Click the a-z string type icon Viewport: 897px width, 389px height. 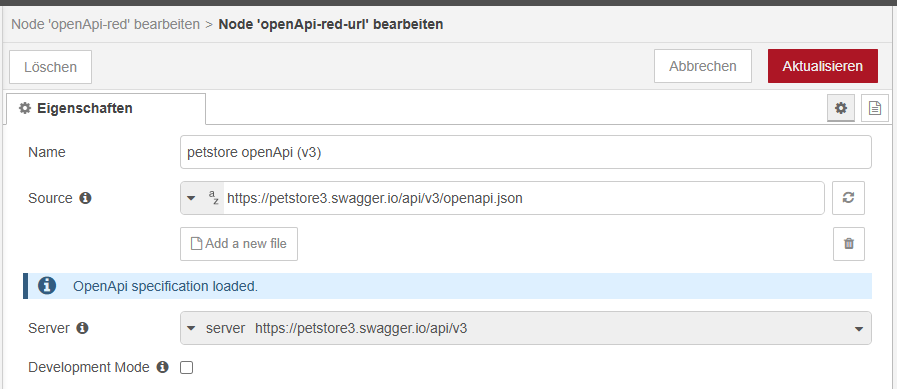[x=213, y=198]
